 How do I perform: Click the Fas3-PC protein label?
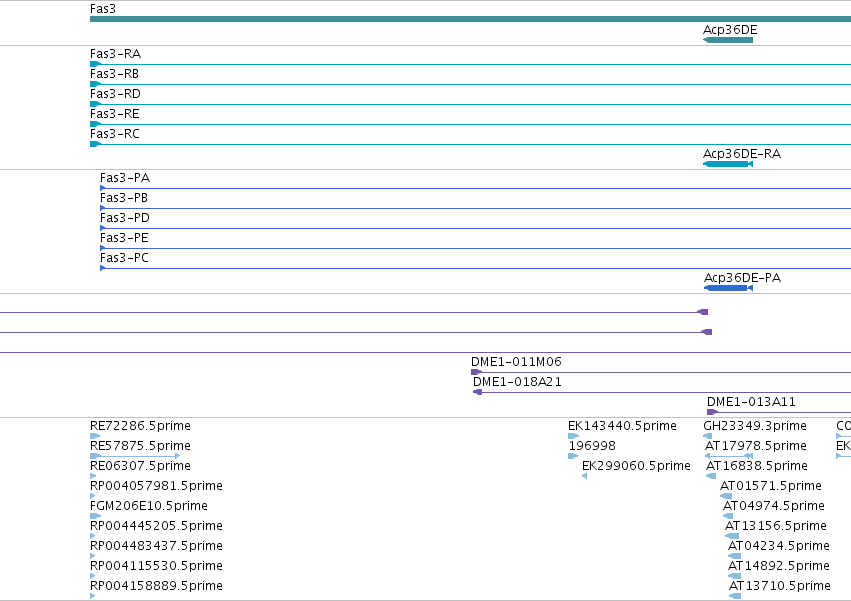click(x=124, y=258)
